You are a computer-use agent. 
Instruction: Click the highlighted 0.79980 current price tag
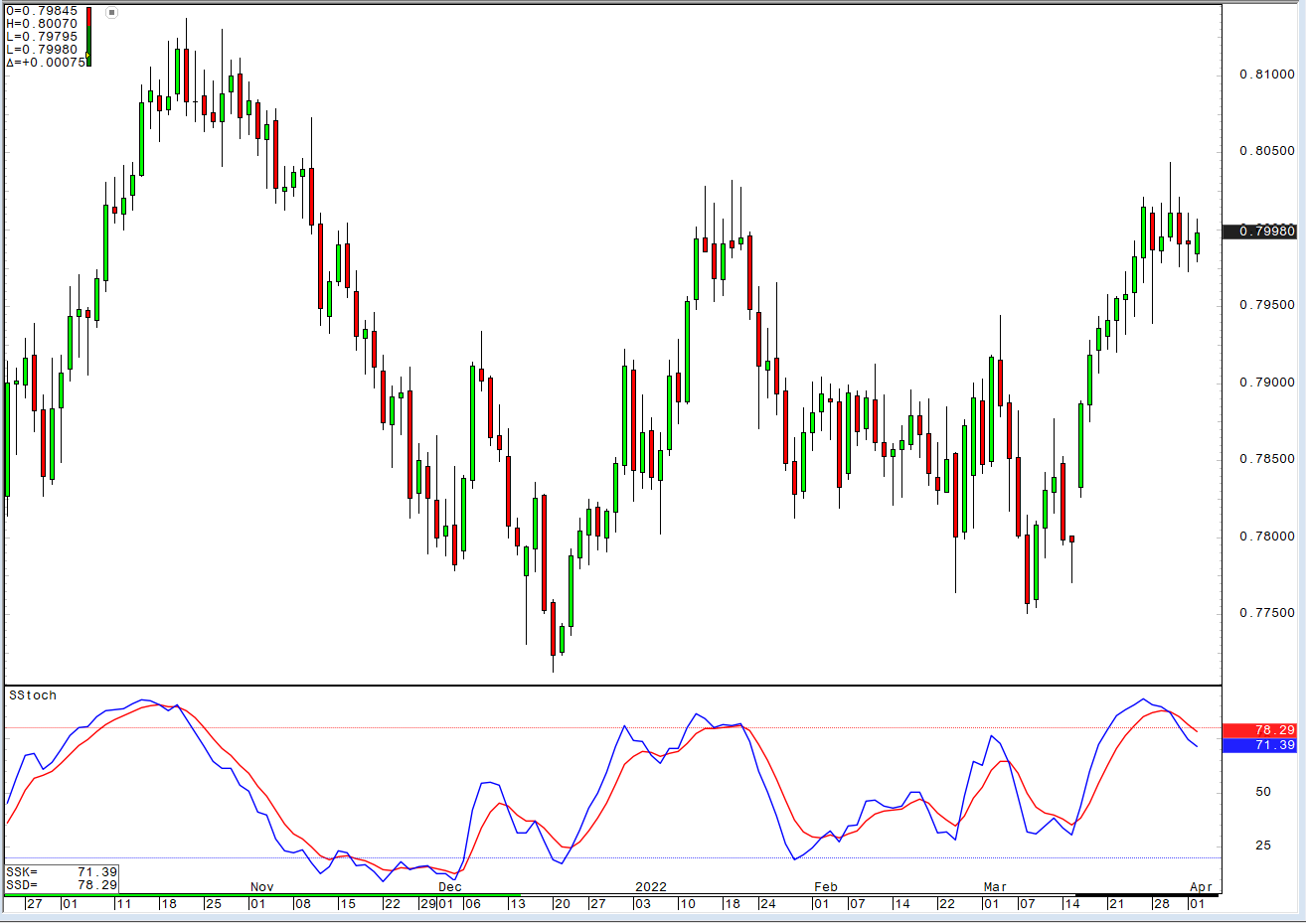click(x=1260, y=231)
